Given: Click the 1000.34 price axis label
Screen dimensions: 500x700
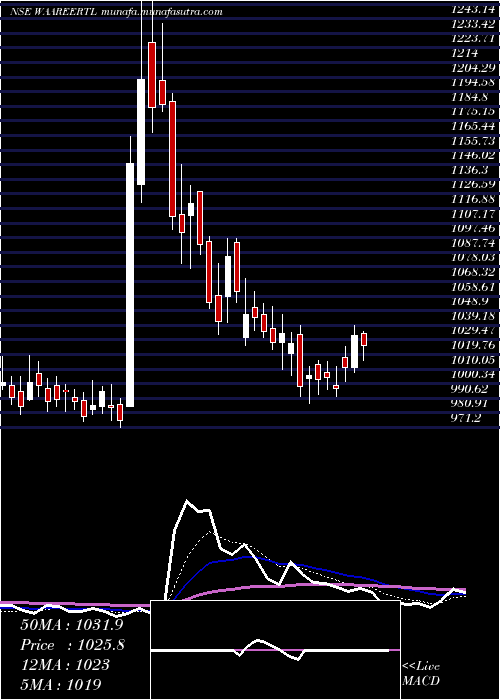Looking at the screenshot, I should (472, 375).
